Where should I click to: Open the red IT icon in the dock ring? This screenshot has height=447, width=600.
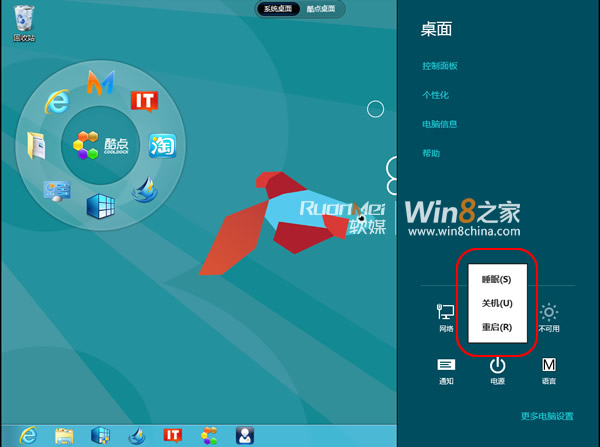[x=144, y=101]
